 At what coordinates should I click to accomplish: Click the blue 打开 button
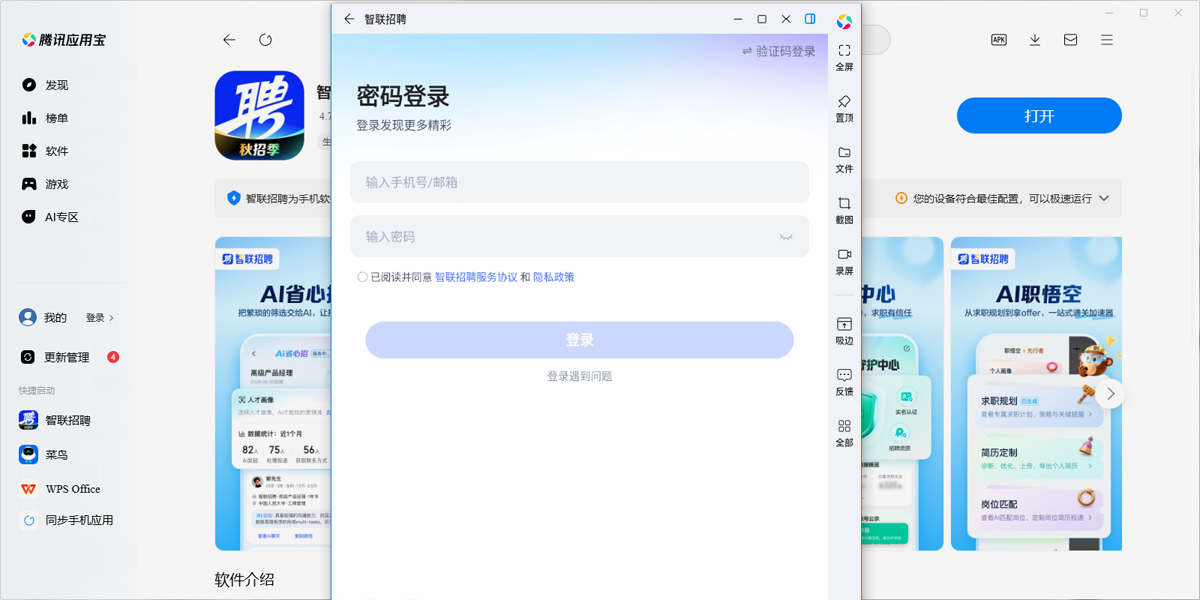[x=1039, y=116]
